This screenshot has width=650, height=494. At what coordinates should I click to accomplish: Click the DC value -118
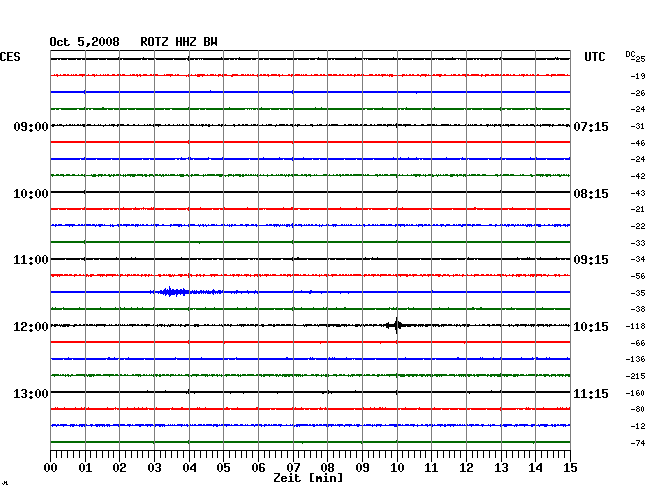[635, 327]
